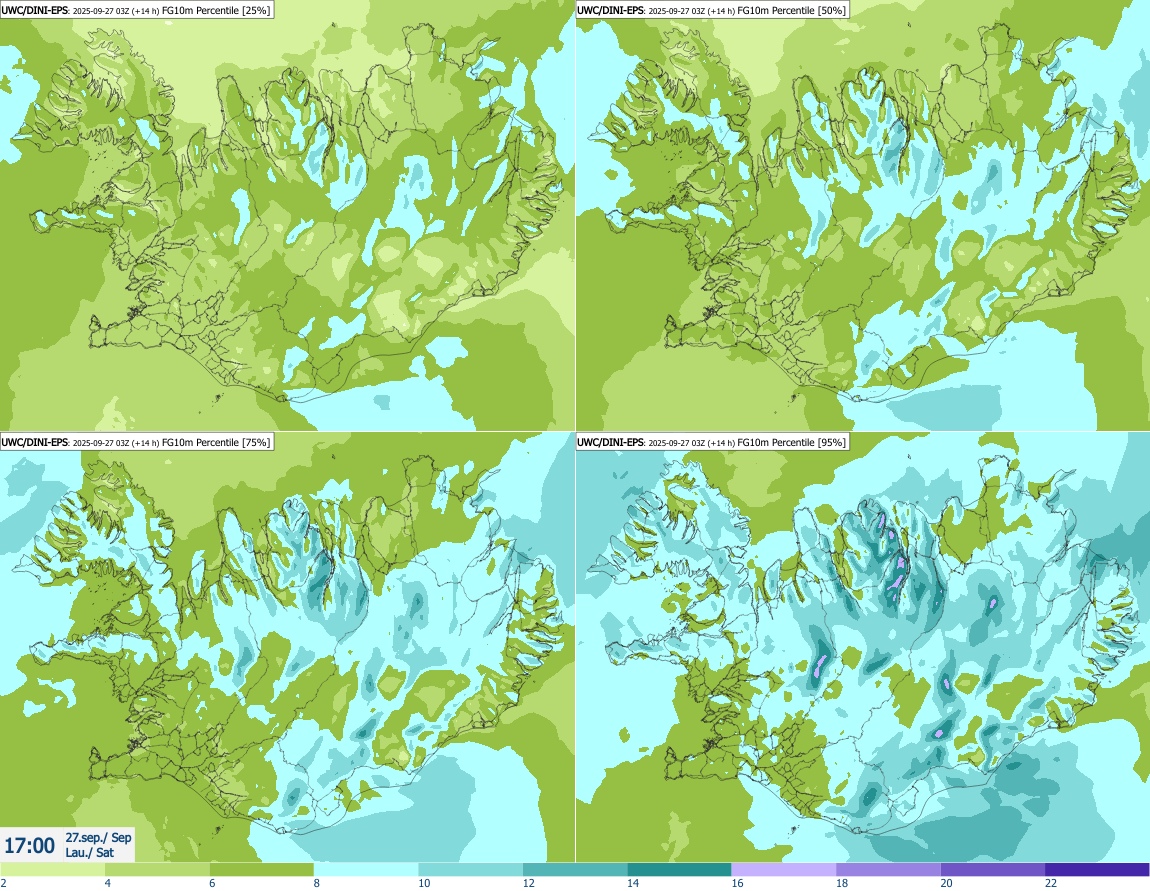Click the legend value label 4
The width and height of the screenshot is (1150, 891).
point(108,883)
